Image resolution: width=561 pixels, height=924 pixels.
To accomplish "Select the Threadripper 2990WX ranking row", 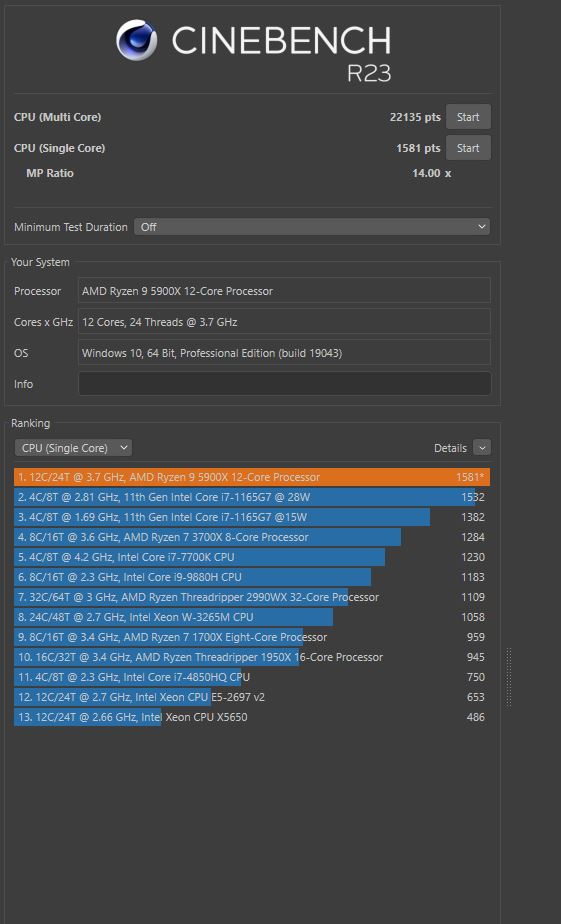I will point(252,598).
